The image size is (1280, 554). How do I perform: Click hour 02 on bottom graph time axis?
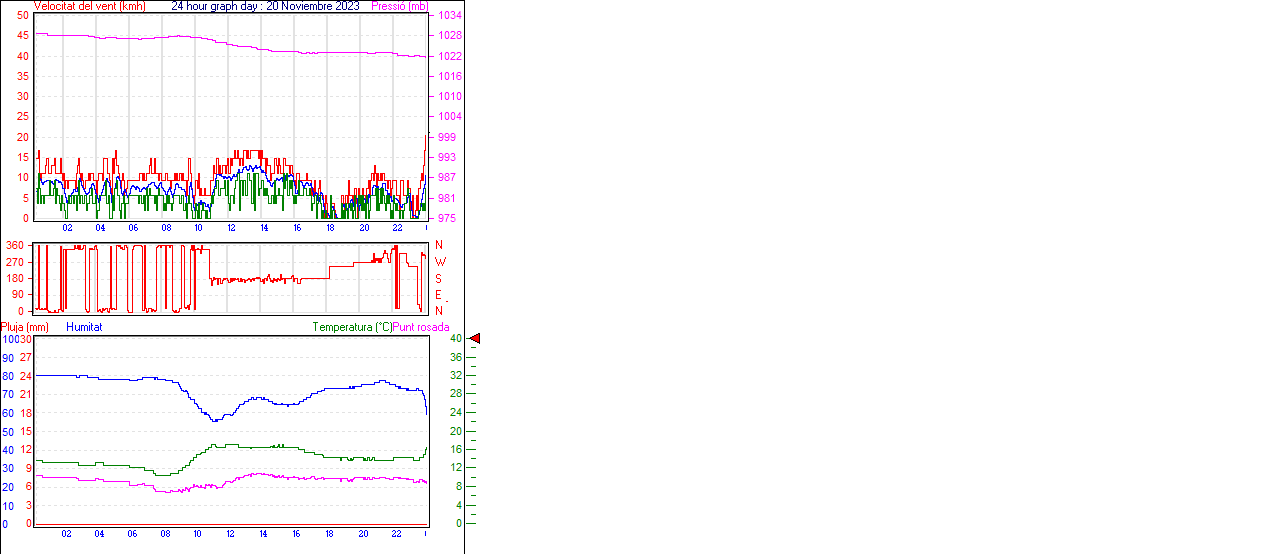(66, 534)
